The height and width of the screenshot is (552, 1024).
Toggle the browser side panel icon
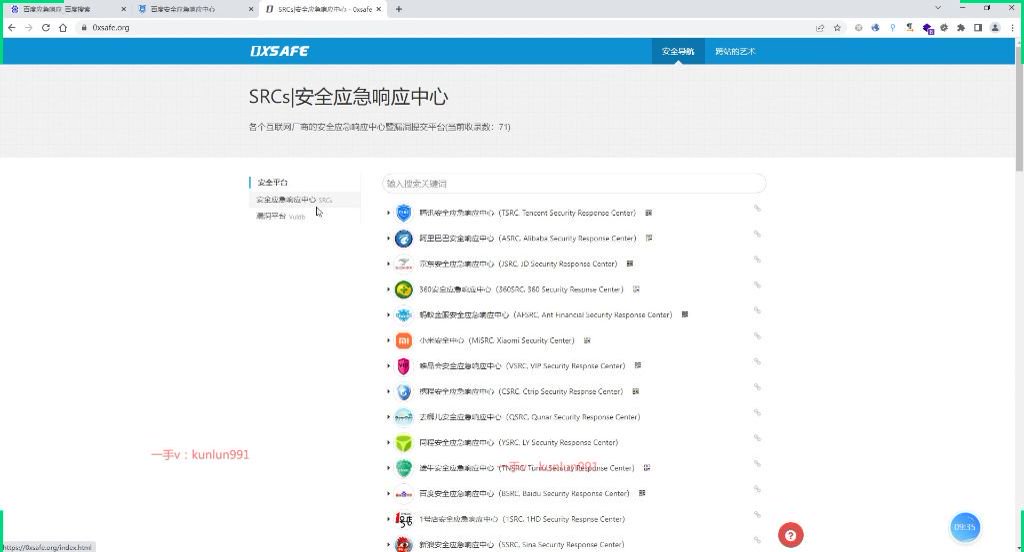(x=978, y=28)
